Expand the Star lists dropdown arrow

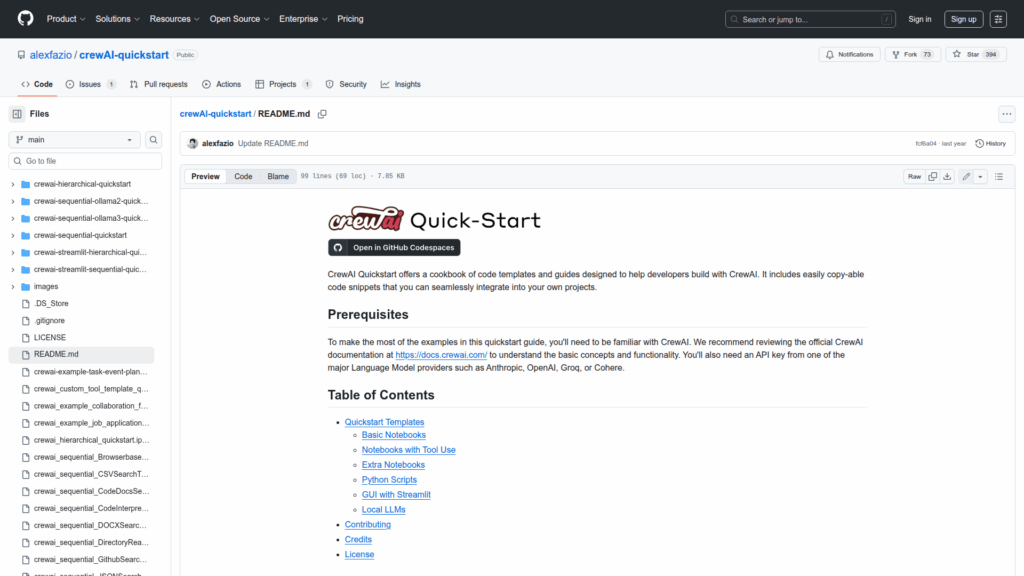tap(1002, 54)
